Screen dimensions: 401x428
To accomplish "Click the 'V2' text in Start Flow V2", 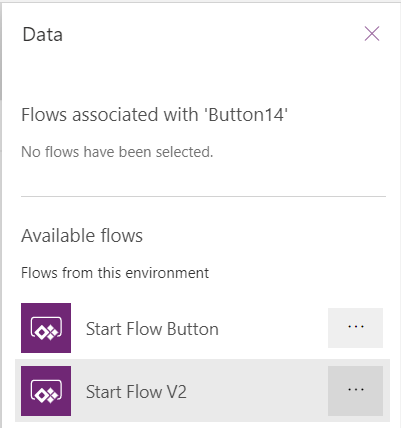I will click(176, 392).
